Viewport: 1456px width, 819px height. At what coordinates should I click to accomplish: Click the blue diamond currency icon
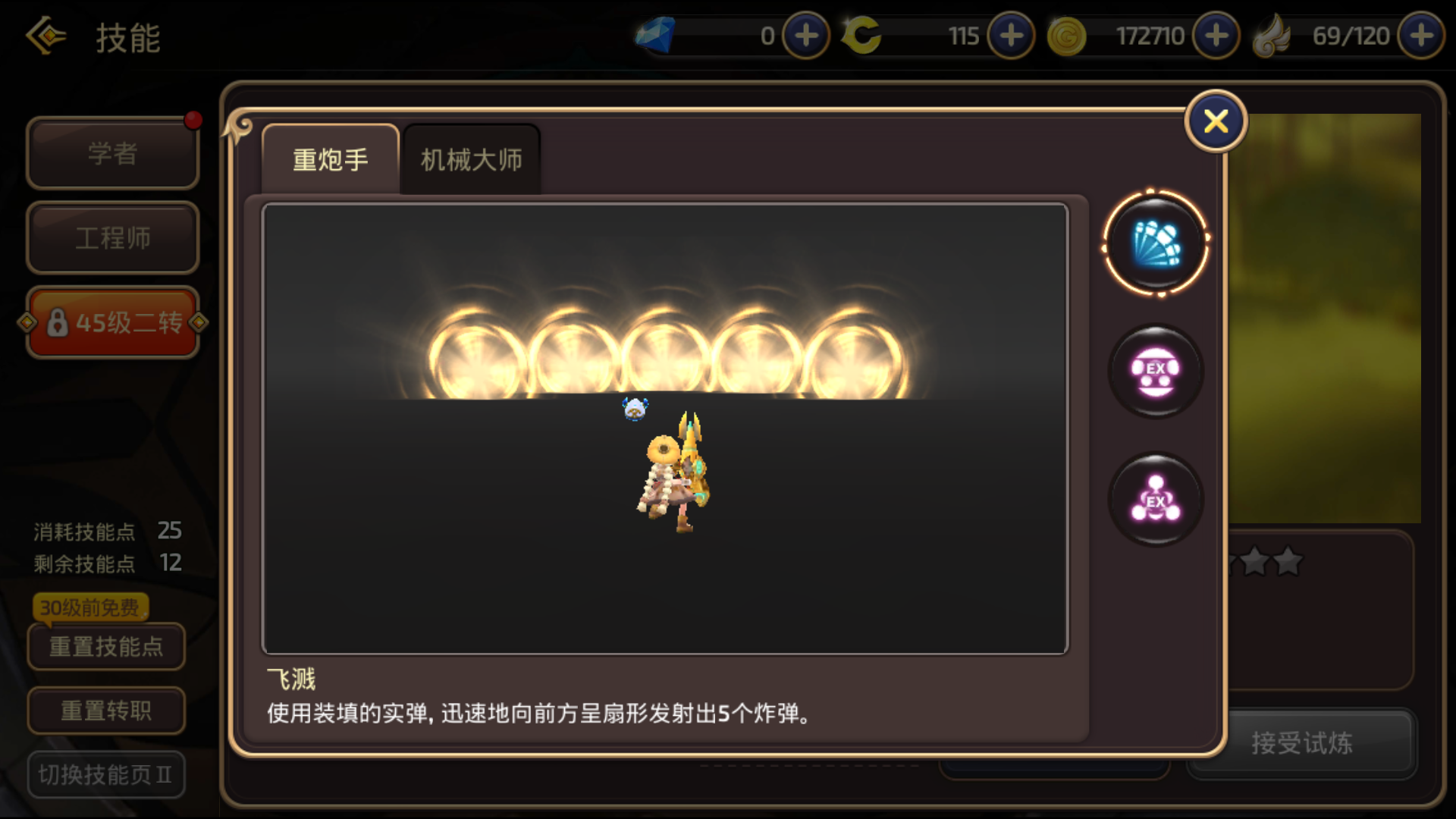[x=655, y=35]
